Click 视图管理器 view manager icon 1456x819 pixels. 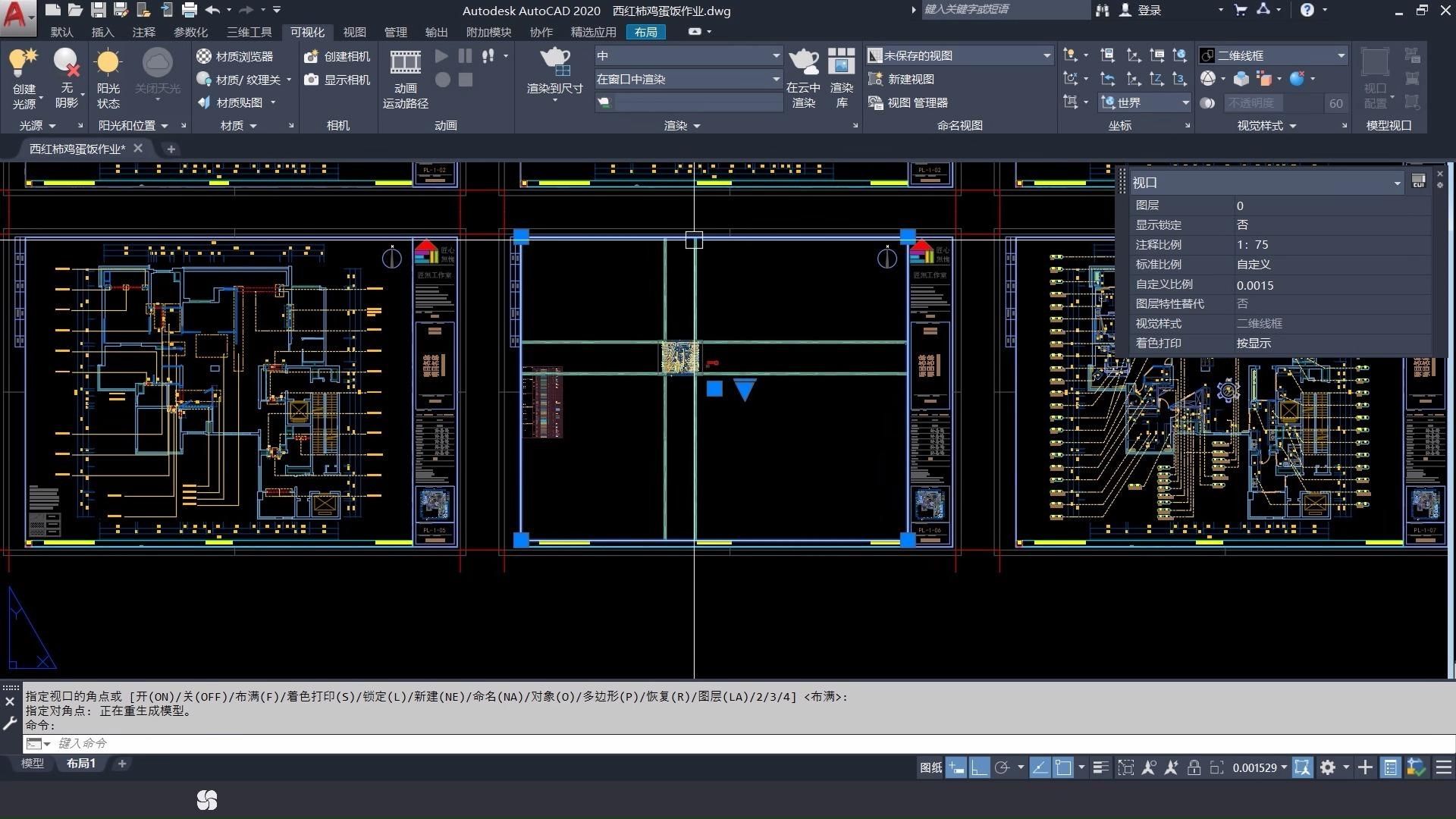click(908, 102)
